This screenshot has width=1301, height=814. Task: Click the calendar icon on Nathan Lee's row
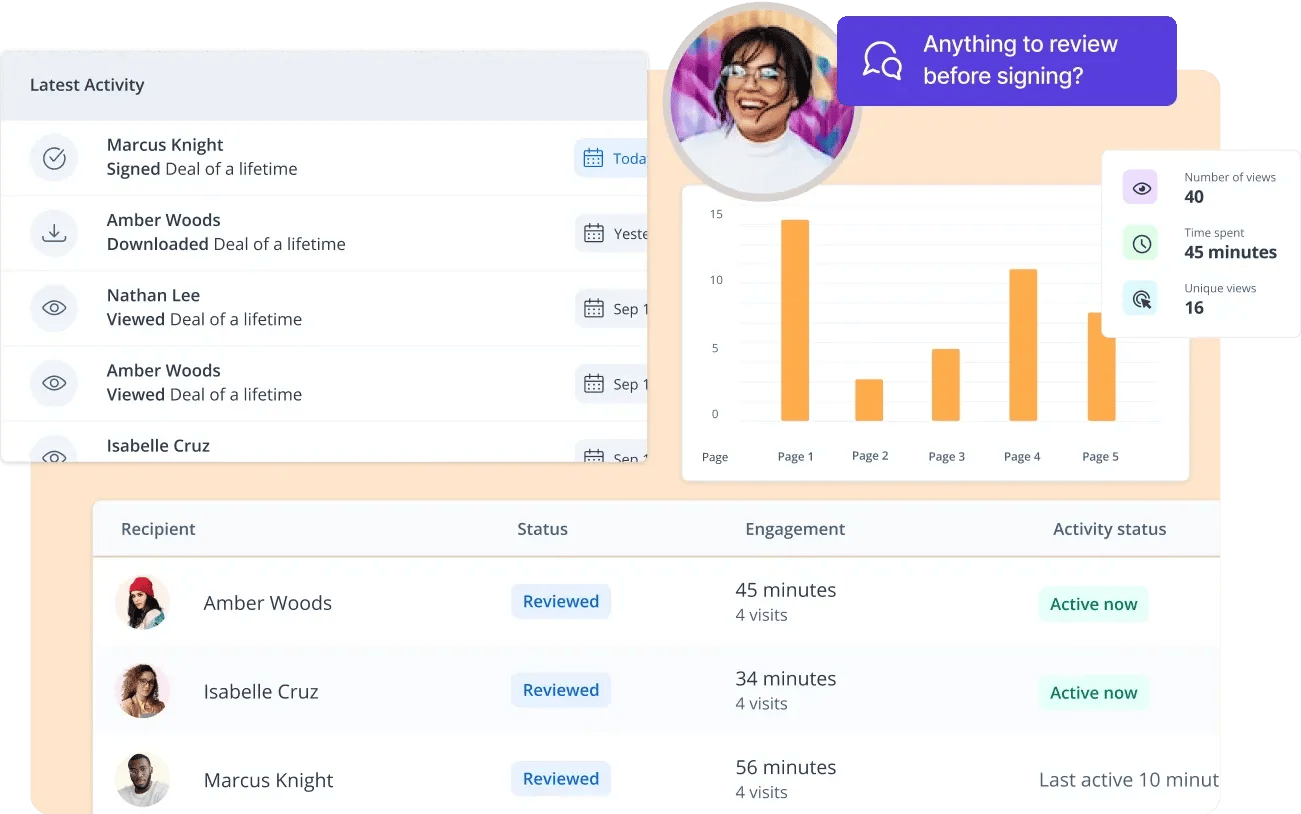[x=592, y=308]
